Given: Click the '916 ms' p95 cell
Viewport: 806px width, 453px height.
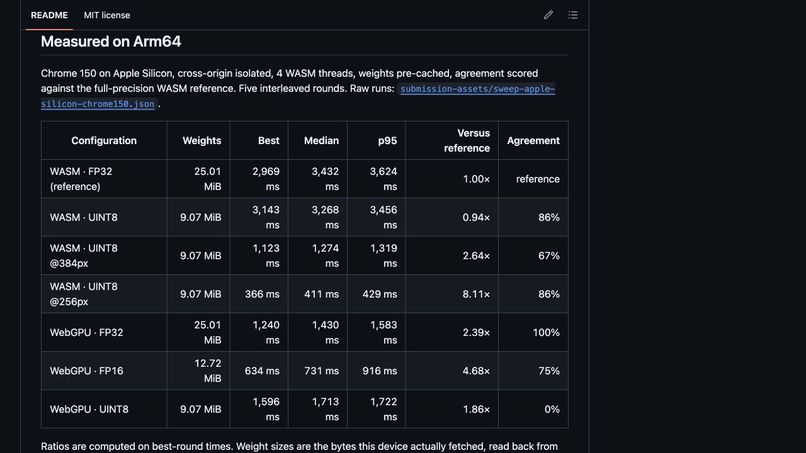Looking at the screenshot, I should pyautogui.click(x=376, y=371).
